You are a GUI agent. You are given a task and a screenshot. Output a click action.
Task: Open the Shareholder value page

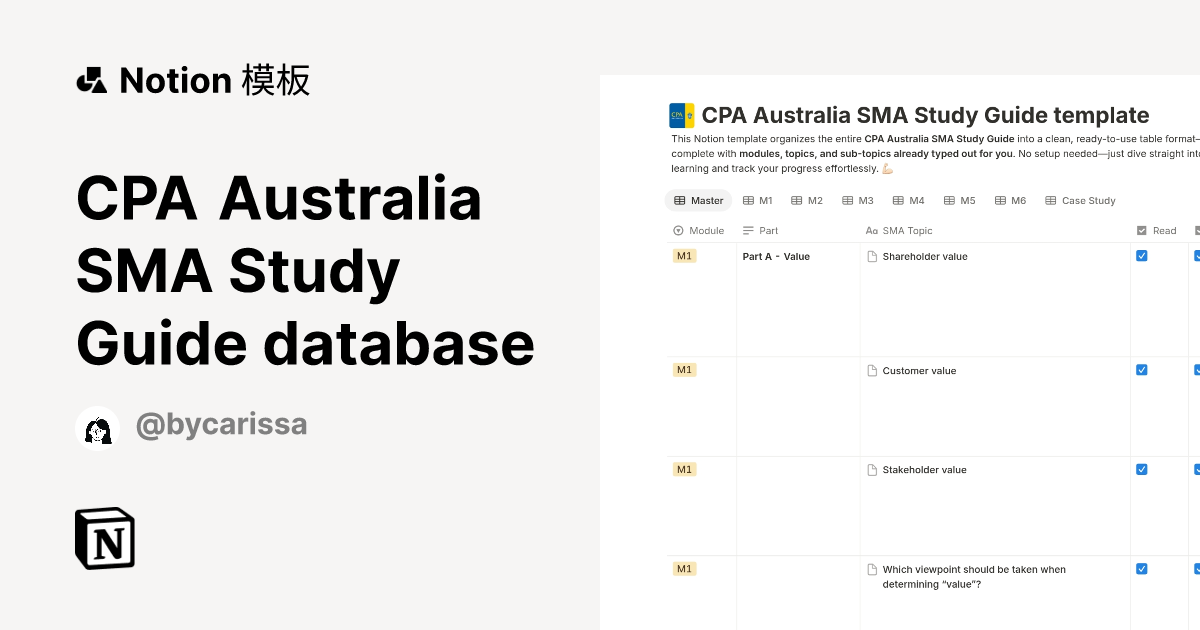pos(925,257)
